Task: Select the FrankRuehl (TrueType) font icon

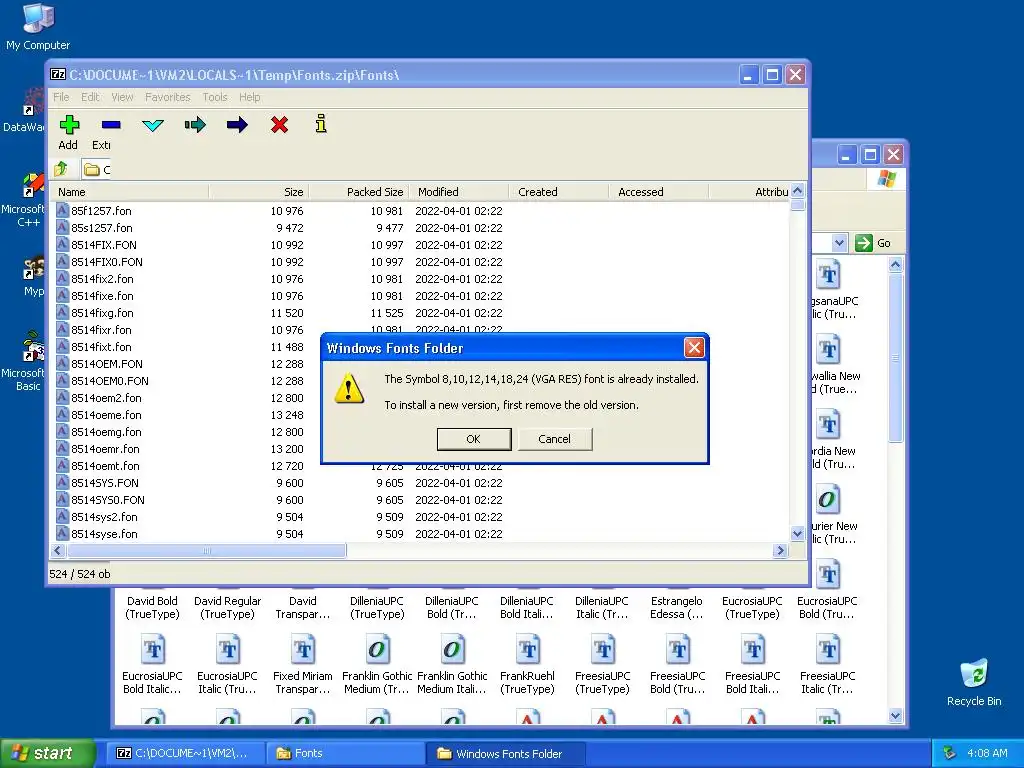Action: coord(528,650)
